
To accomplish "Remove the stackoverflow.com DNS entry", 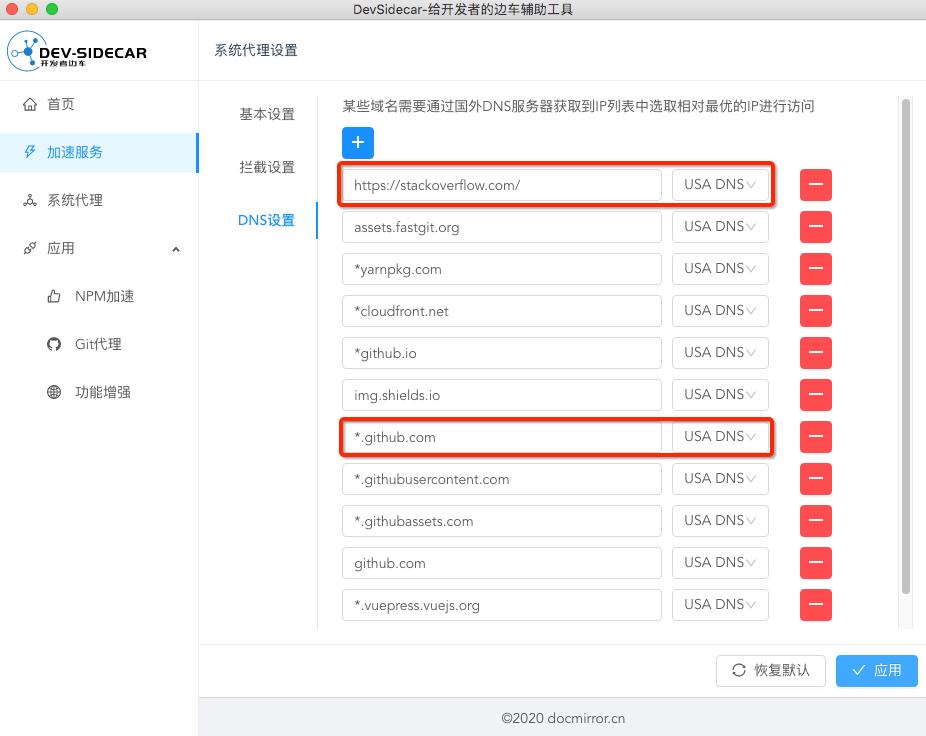I will coord(815,185).
